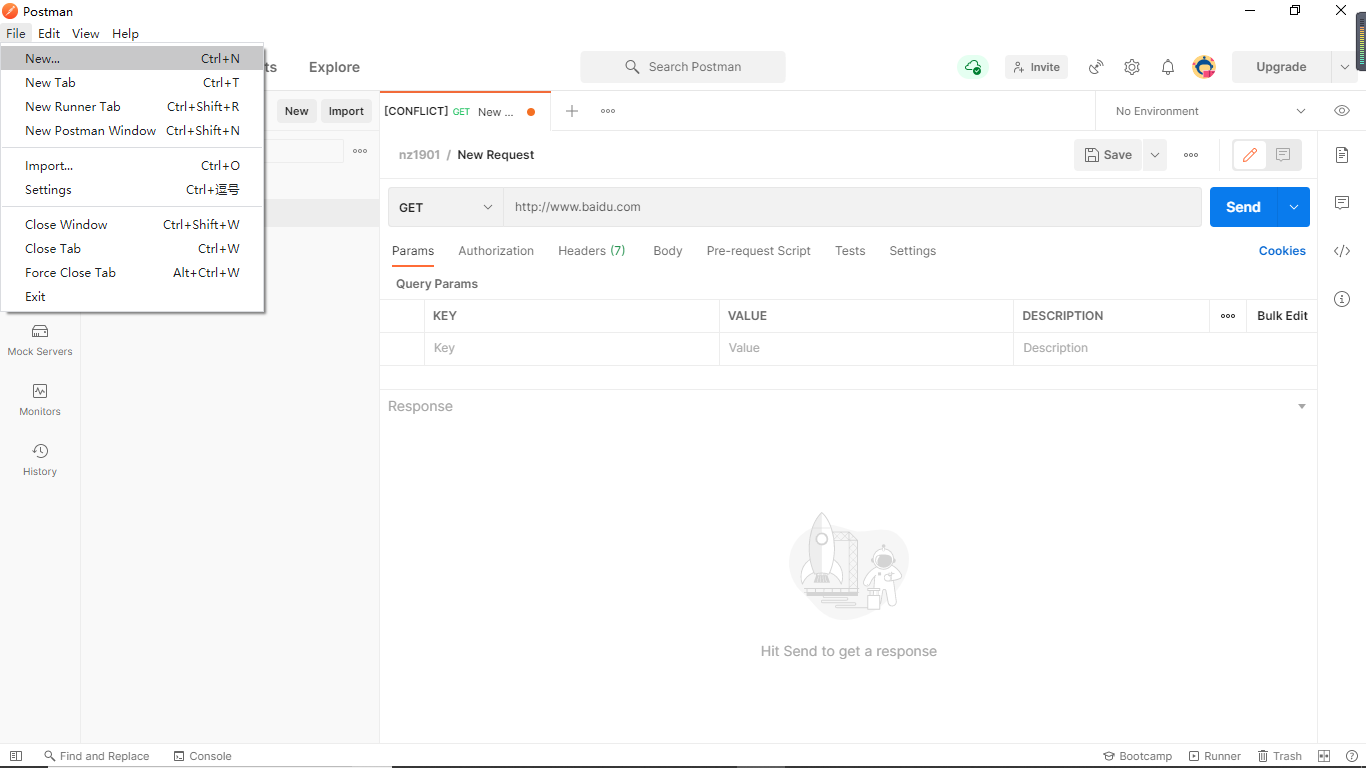Switch to edit mode pencil icon
The image size is (1366, 768).
[1250, 155]
